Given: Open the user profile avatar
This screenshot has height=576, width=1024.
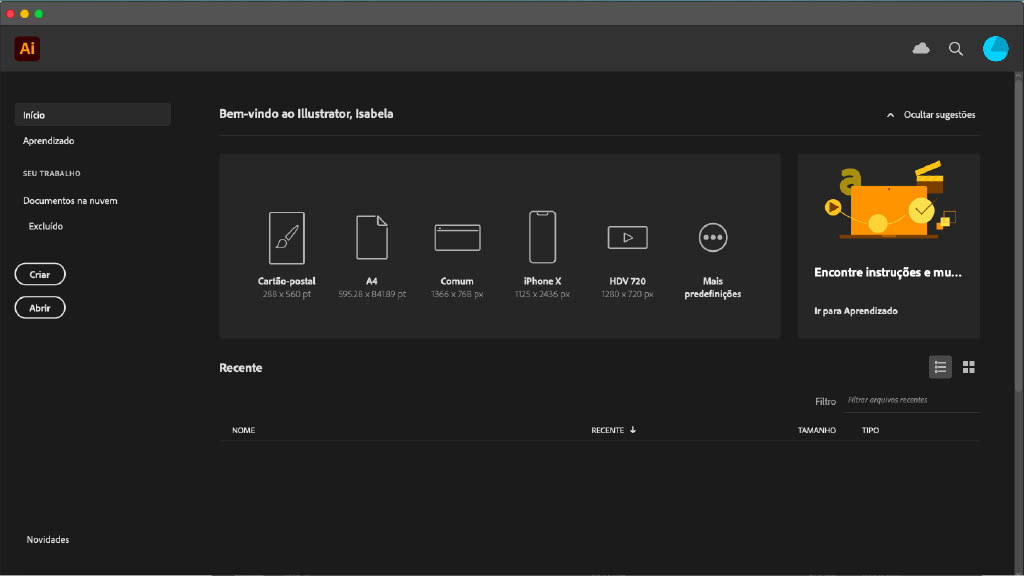Looking at the screenshot, I should coord(995,48).
